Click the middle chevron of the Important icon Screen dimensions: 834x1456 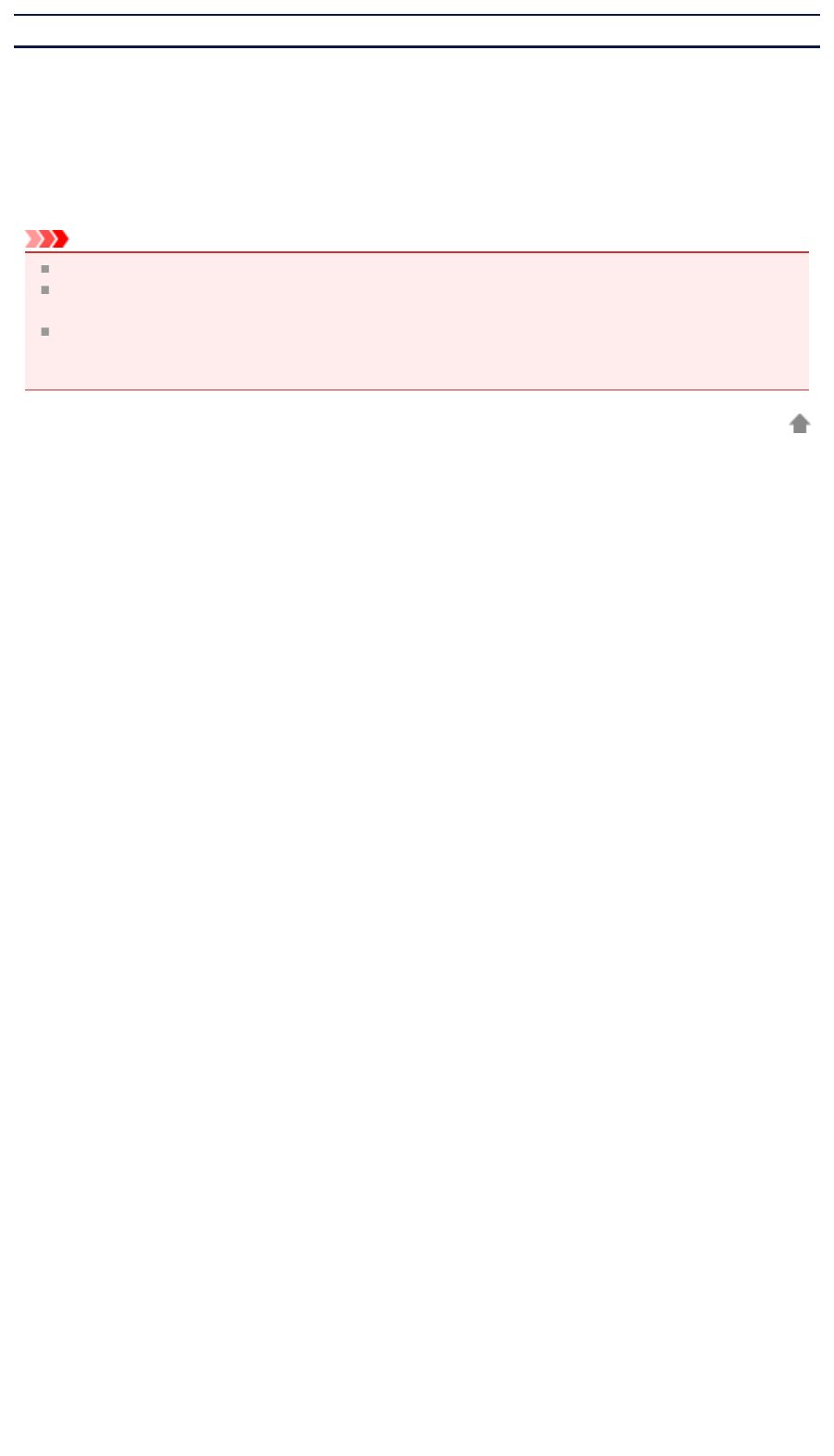click(x=46, y=239)
